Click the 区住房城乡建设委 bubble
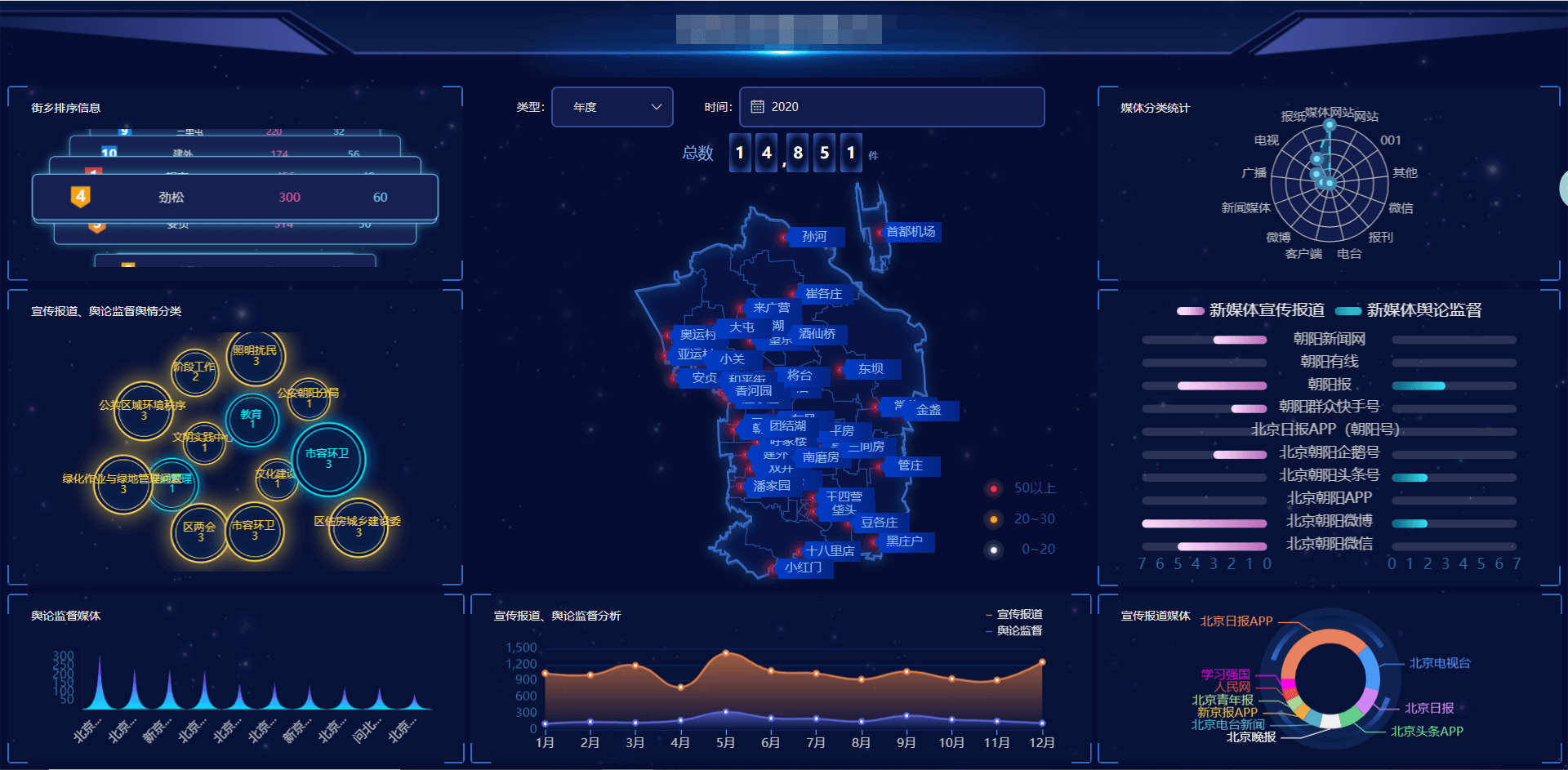 coord(359,527)
